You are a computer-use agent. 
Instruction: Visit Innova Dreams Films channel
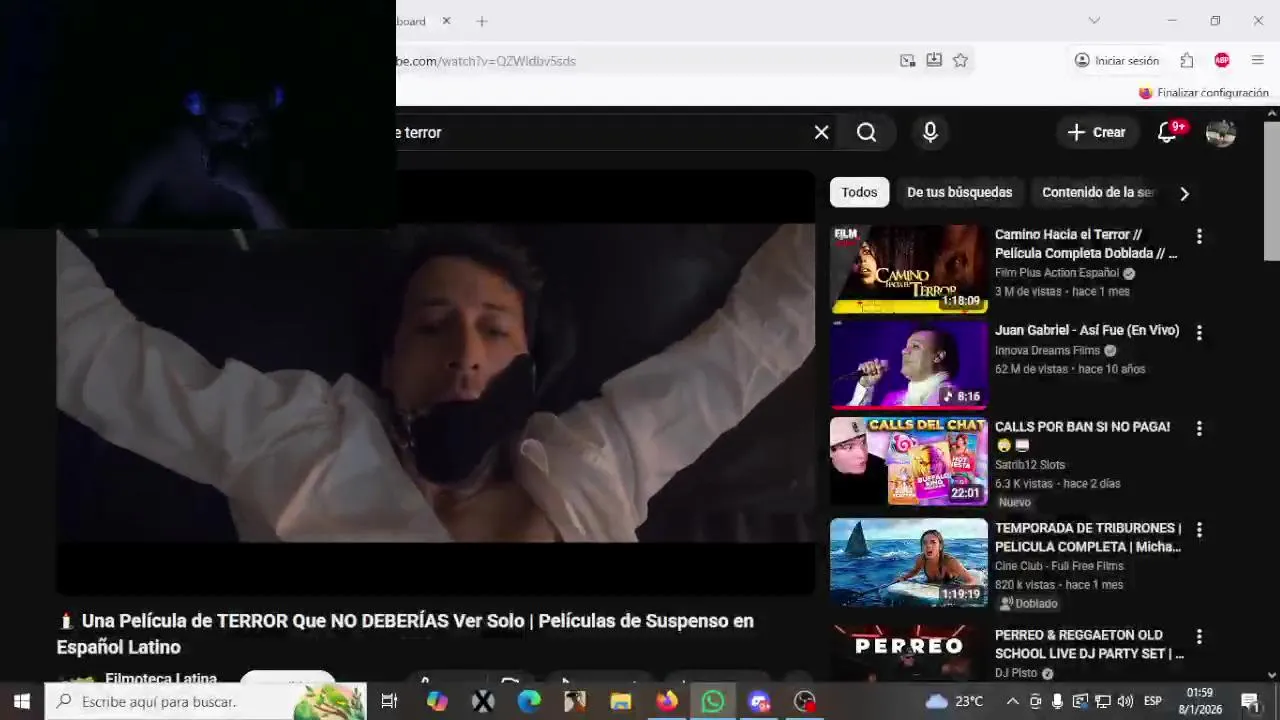click(1047, 350)
